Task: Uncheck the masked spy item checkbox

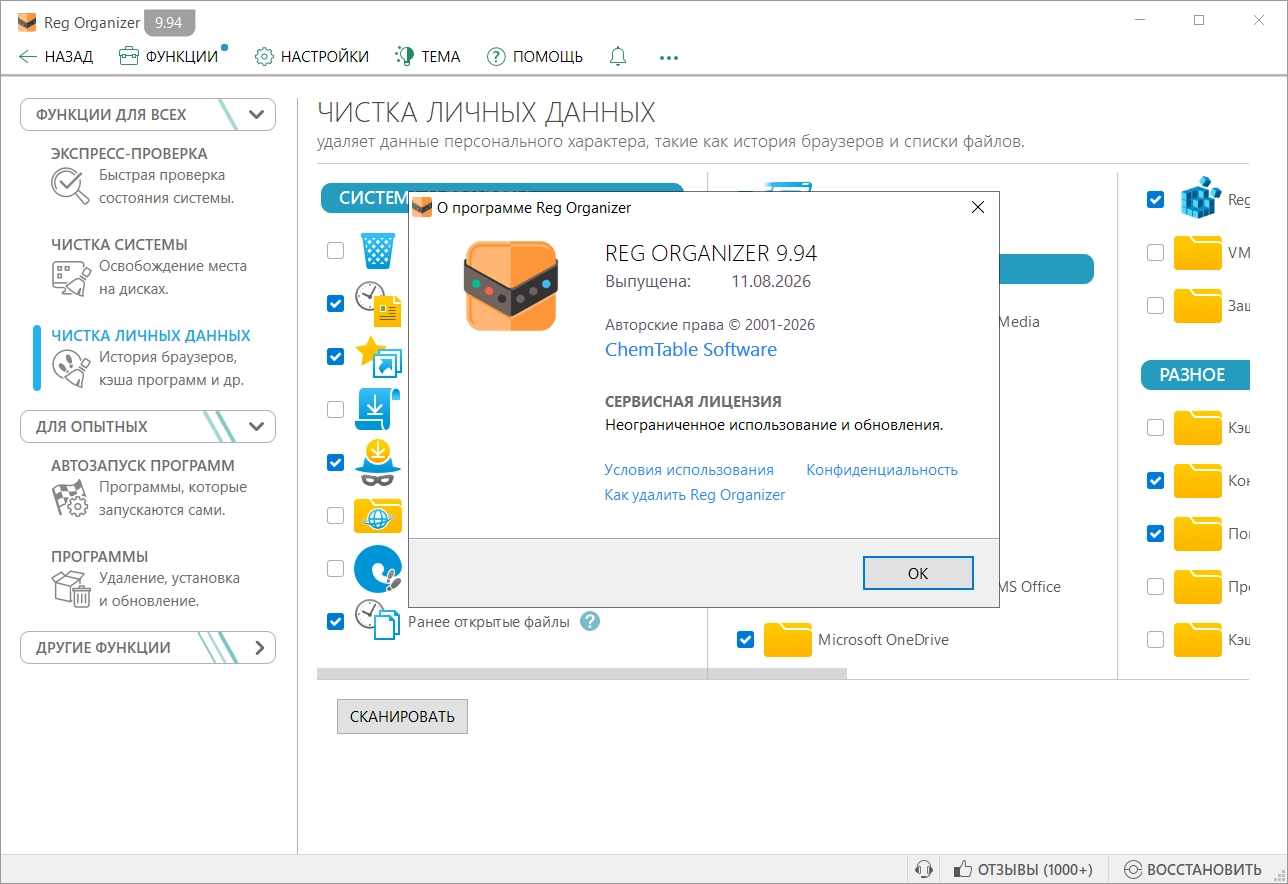Action: [336, 462]
